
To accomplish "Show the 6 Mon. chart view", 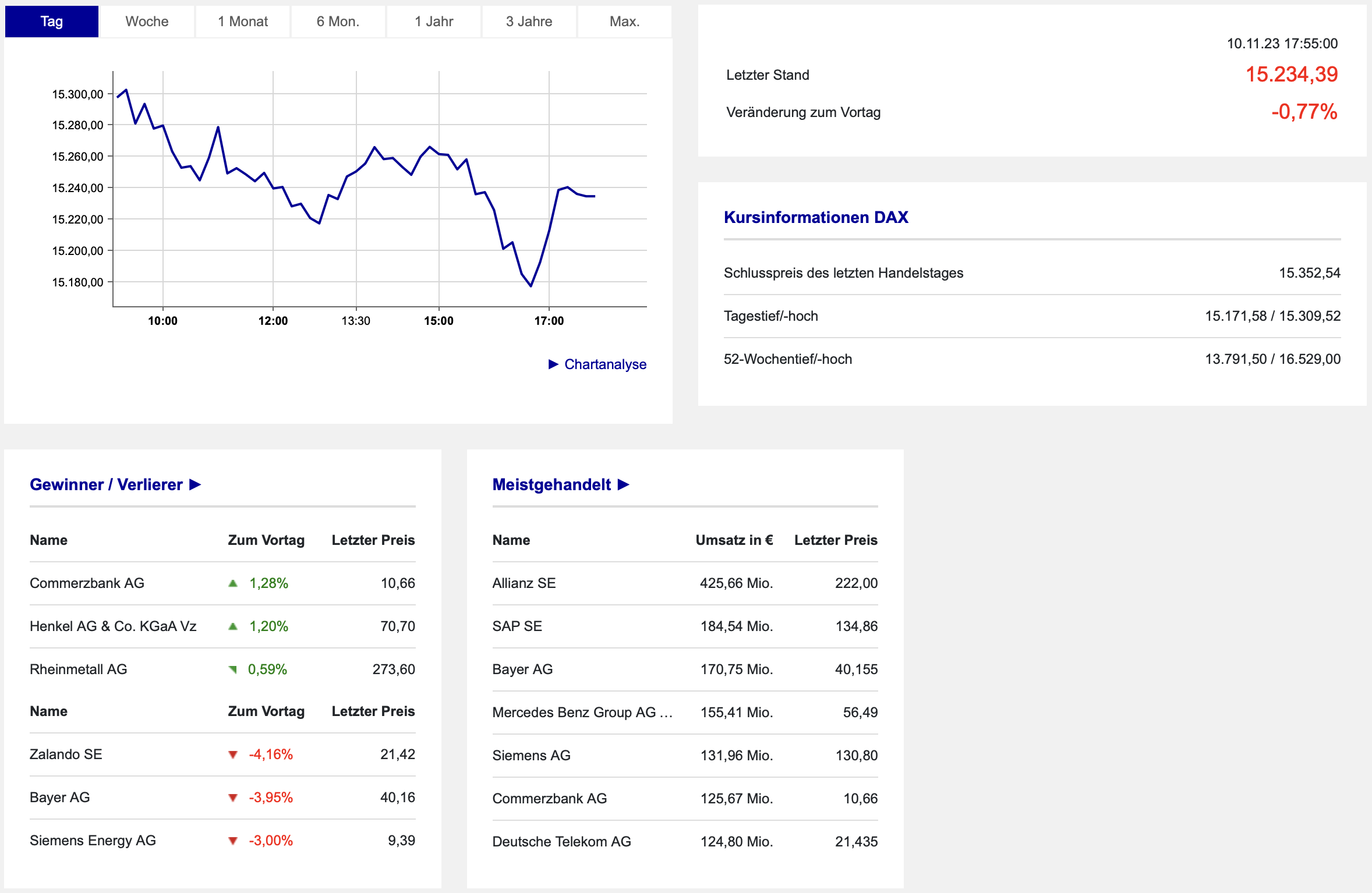I will 338,22.
